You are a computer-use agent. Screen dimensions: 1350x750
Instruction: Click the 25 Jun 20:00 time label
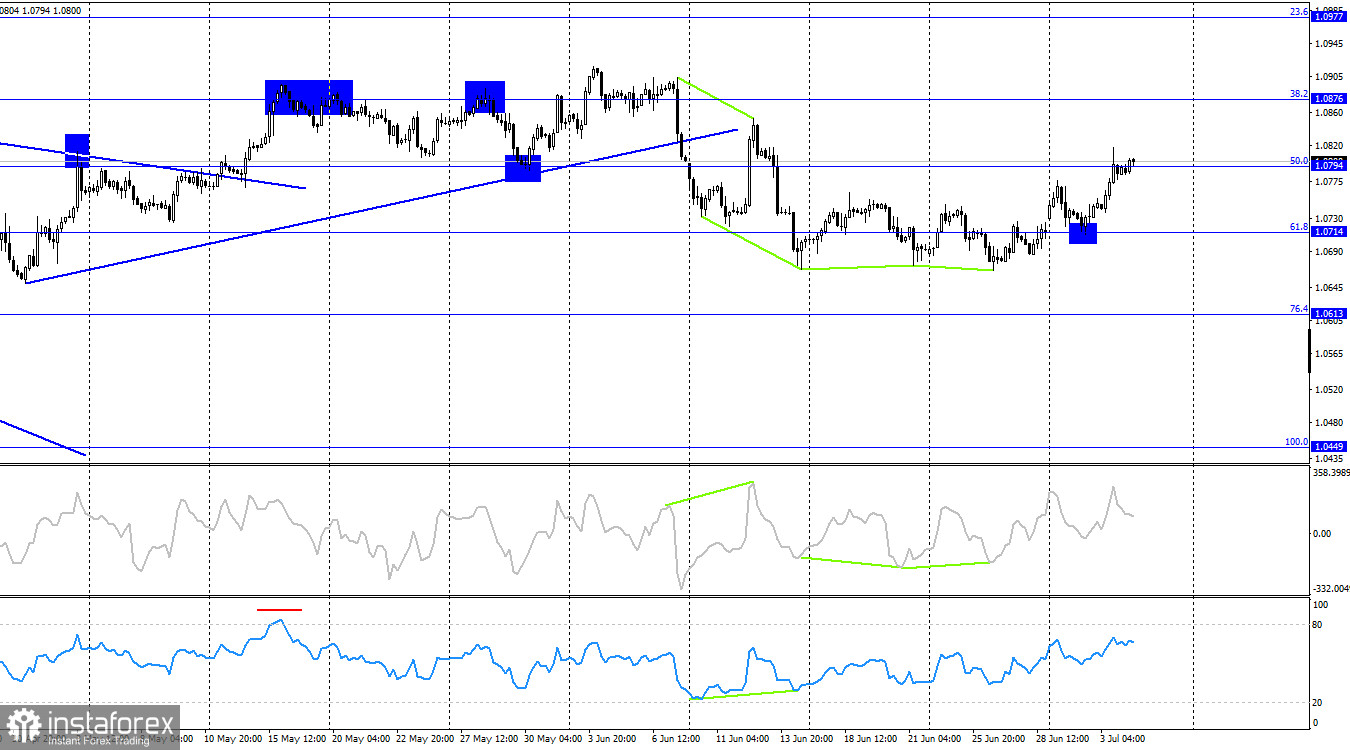click(999, 739)
